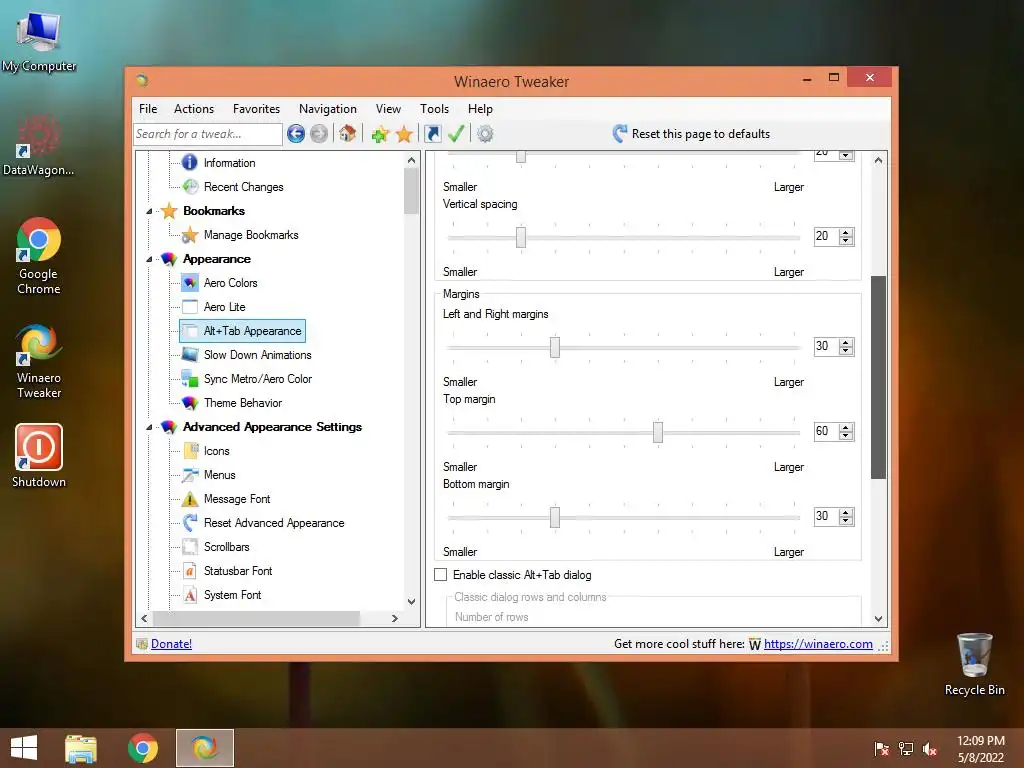Launch Chrome from the taskbar

click(x=142, y=748)
